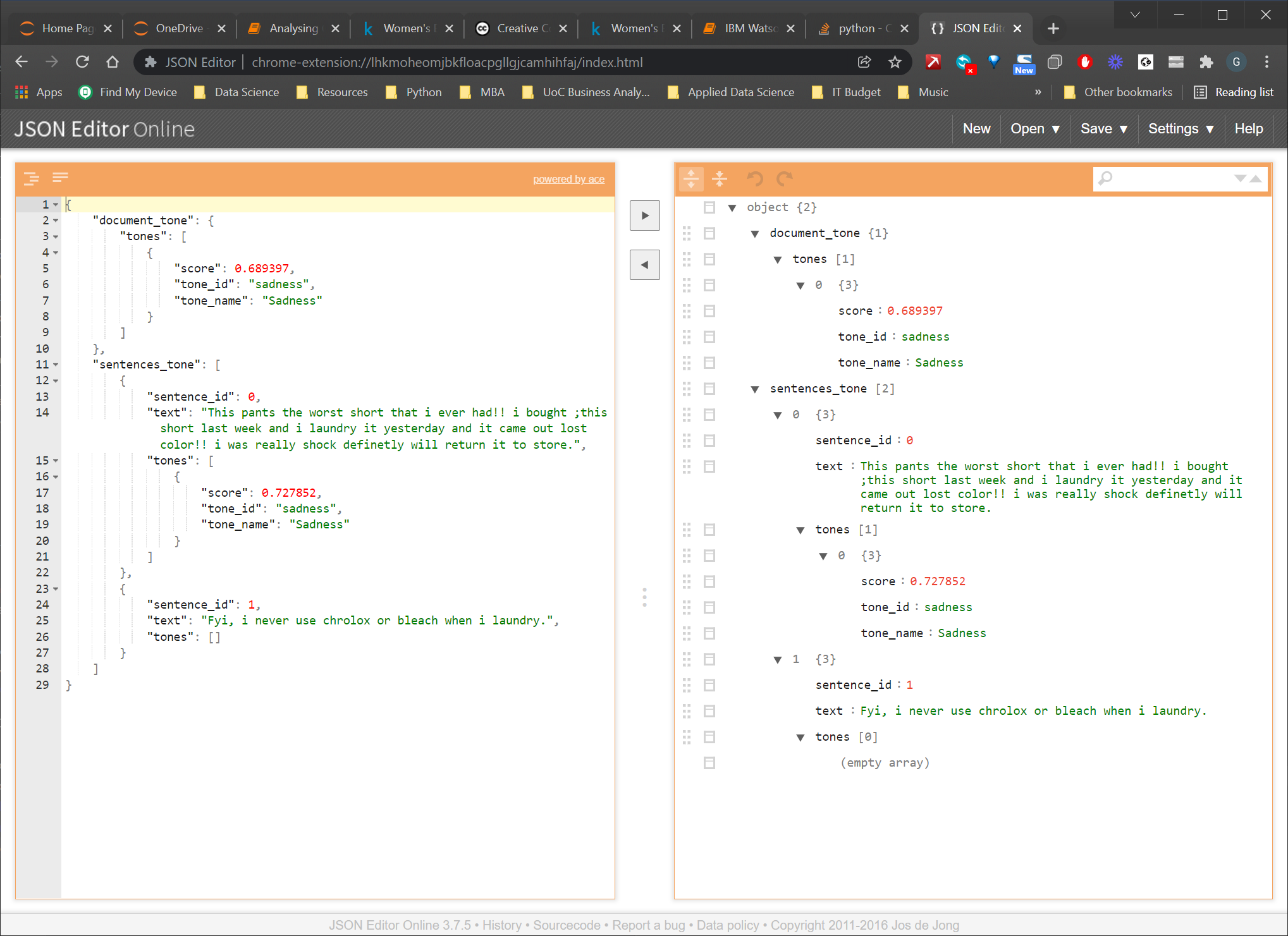Screen dimensions: 1288x936
Task: Click the undo icon in tree toolbar
Action: 755,179
